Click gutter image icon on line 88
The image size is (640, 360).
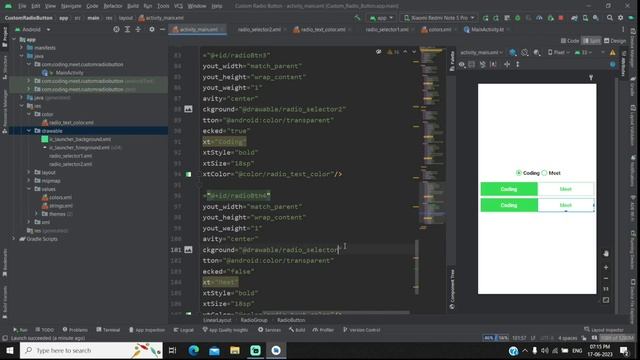pos(188,109)
